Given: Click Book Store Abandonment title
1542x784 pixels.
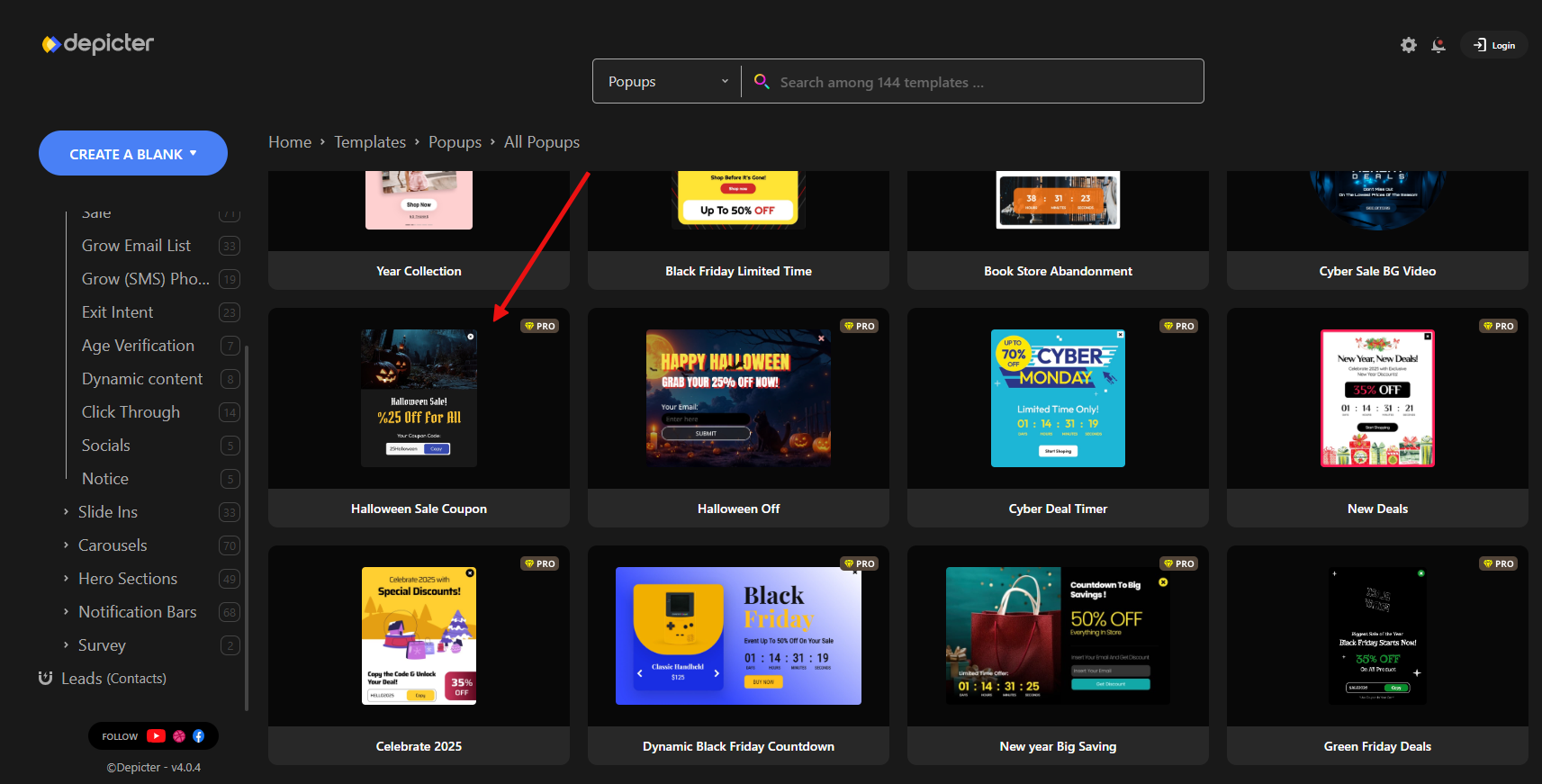Looking at the screenshot, I should (x=1058, y=271).
